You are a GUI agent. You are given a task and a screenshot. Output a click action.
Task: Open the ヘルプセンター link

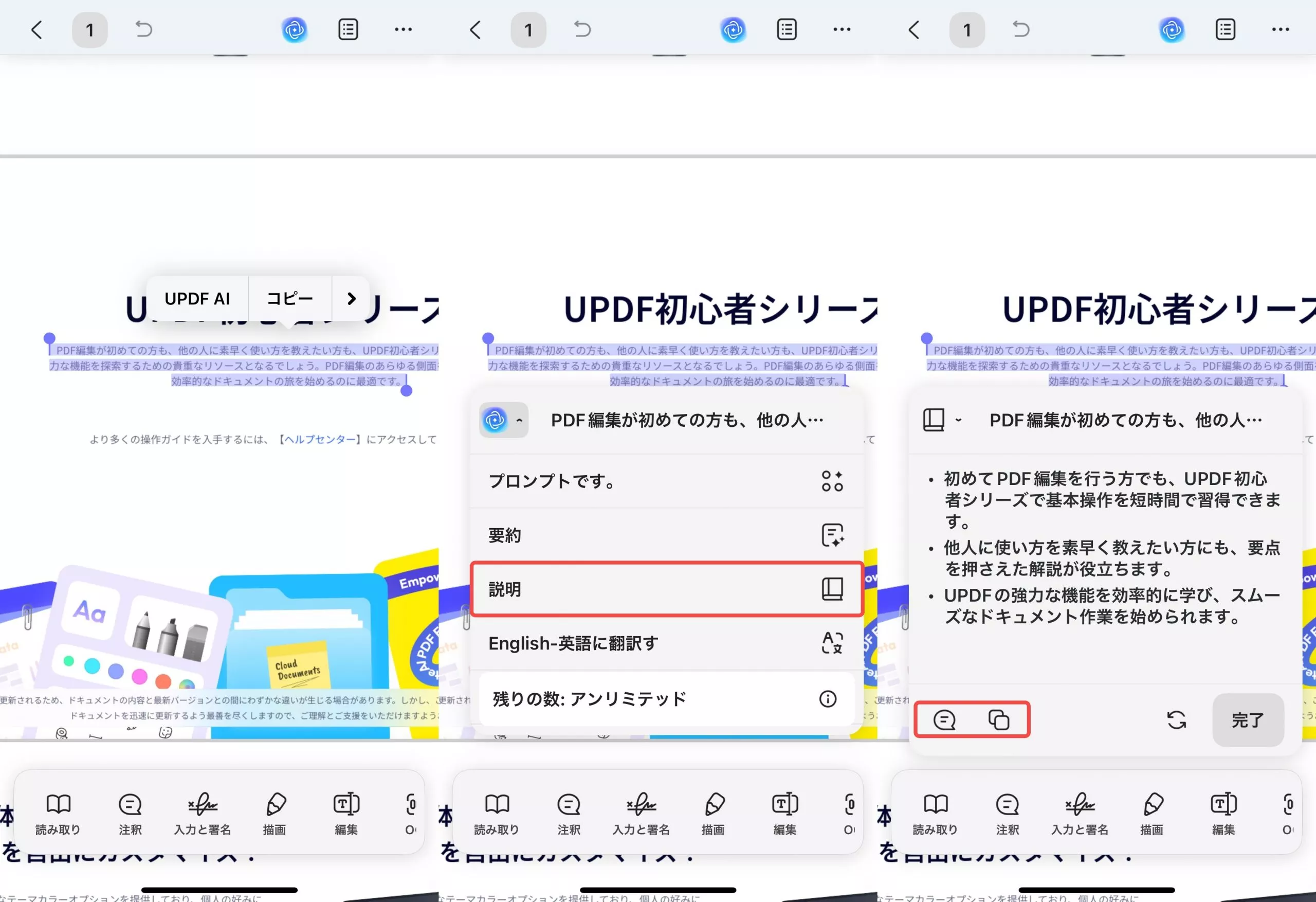319,439
